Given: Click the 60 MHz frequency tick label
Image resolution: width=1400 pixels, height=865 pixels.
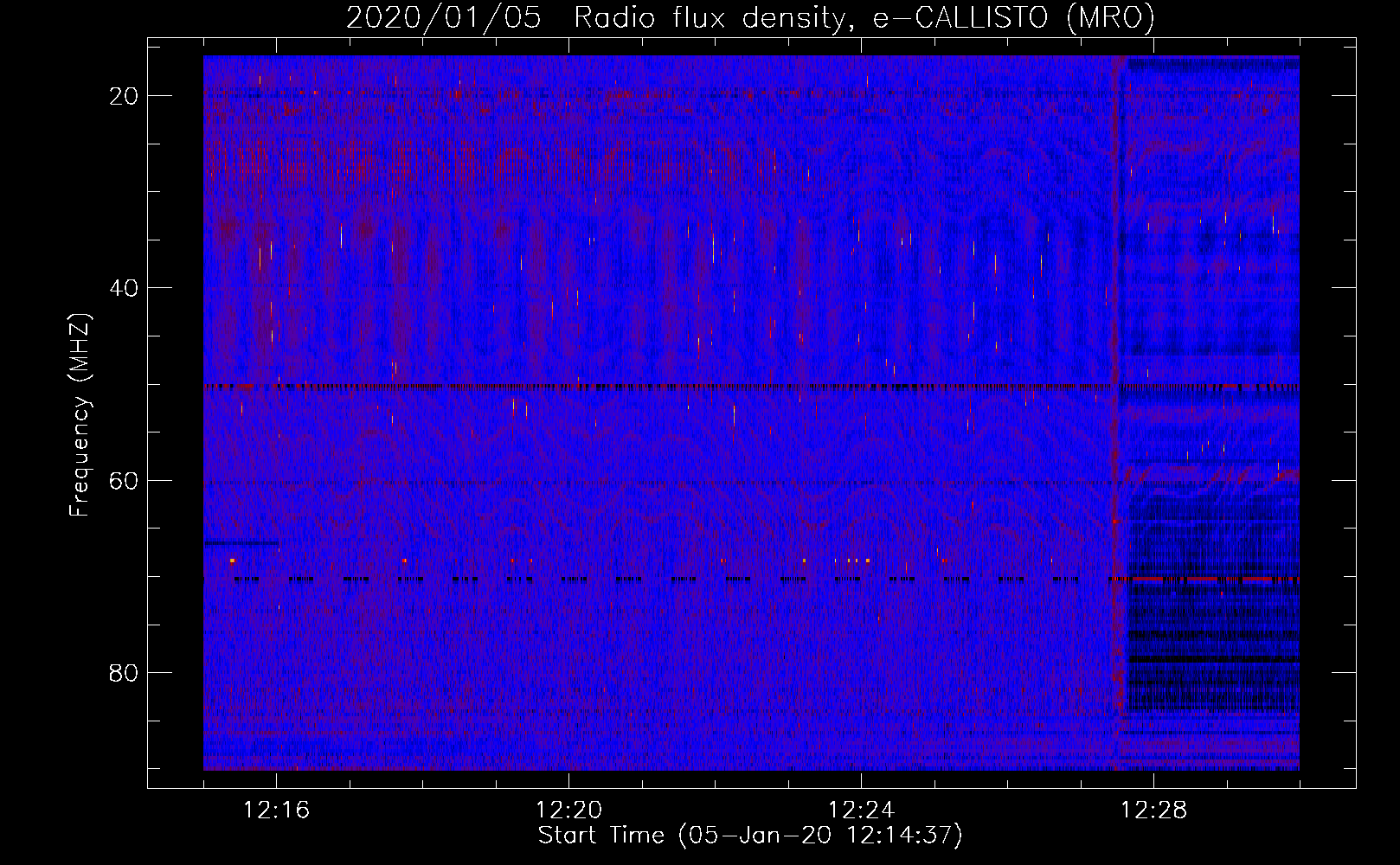Looking at the screenshot, I should click(x=124, y=481).
